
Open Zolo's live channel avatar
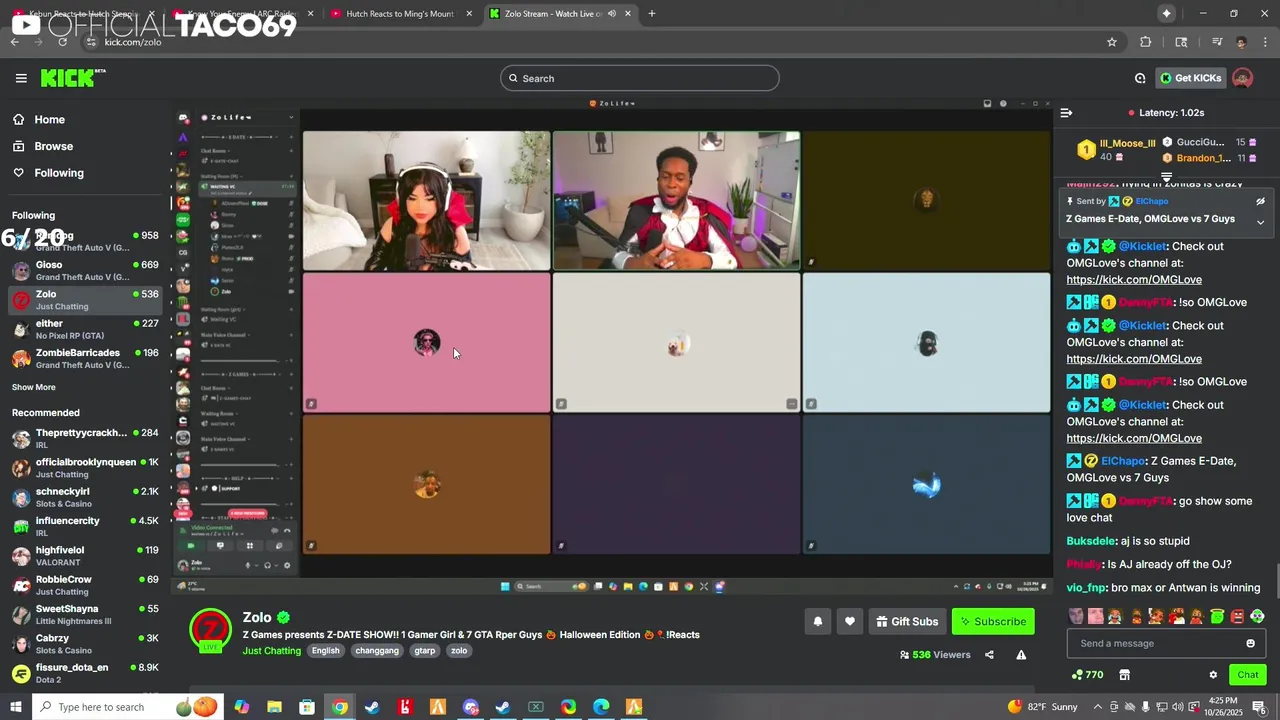(211, 631)
